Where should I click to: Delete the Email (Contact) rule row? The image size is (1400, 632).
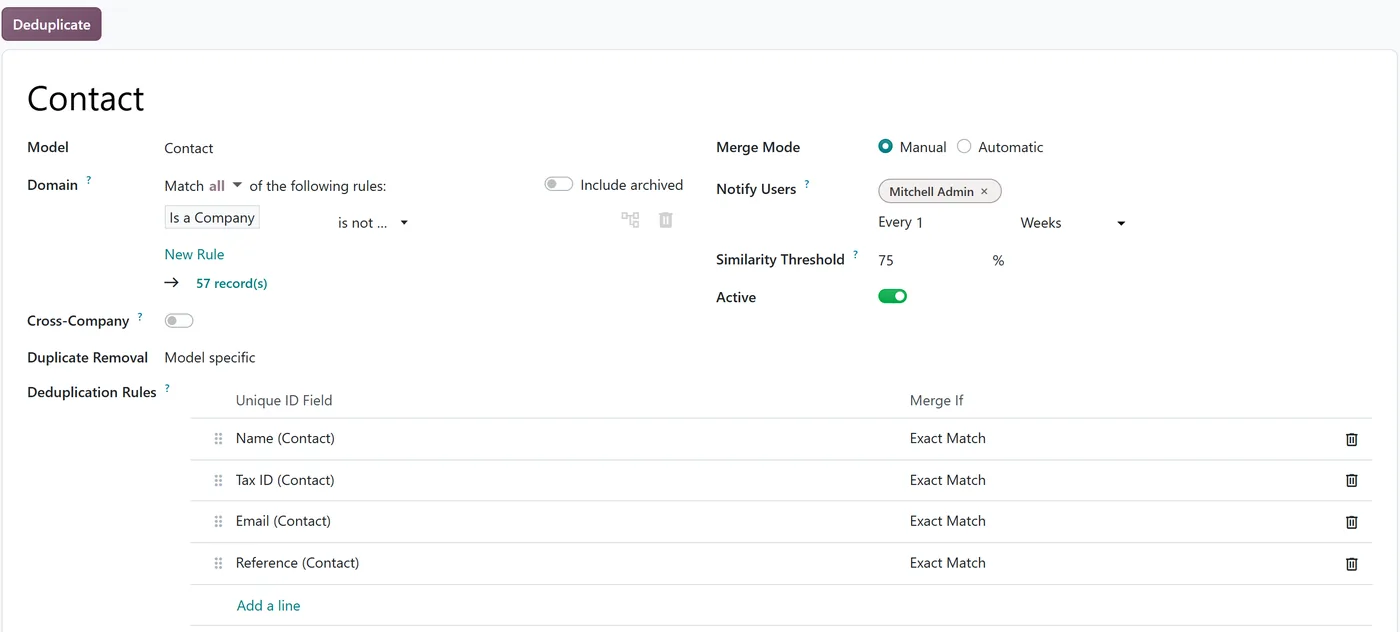1351,522
